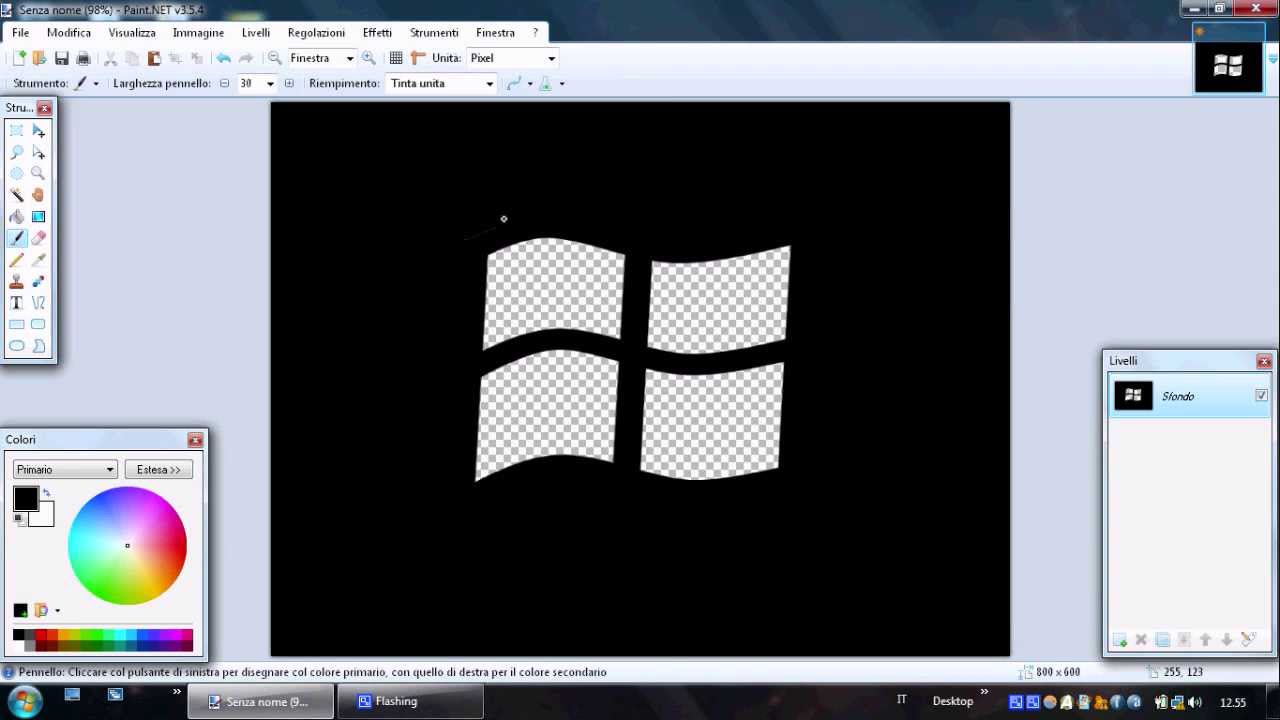
Task: Open the File menu
Action: pos(20,33)
